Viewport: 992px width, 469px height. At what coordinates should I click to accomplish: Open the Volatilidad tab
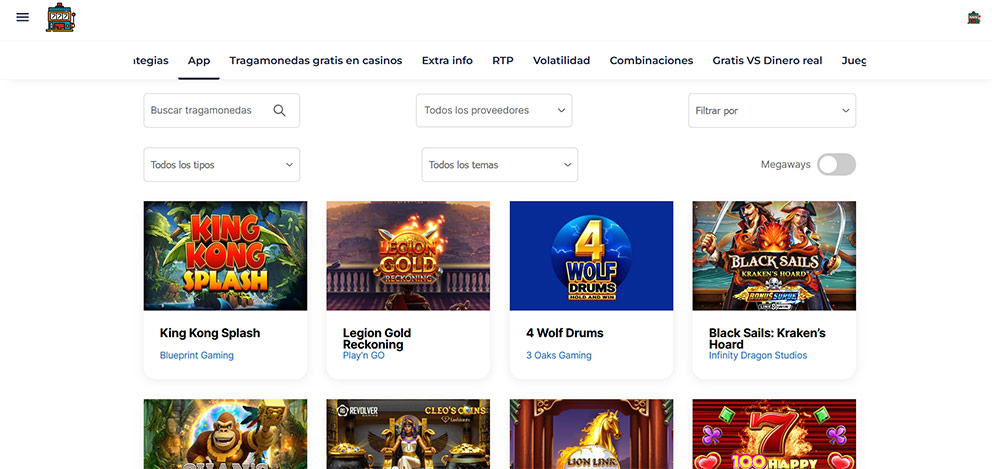click(x=561, y=61)
